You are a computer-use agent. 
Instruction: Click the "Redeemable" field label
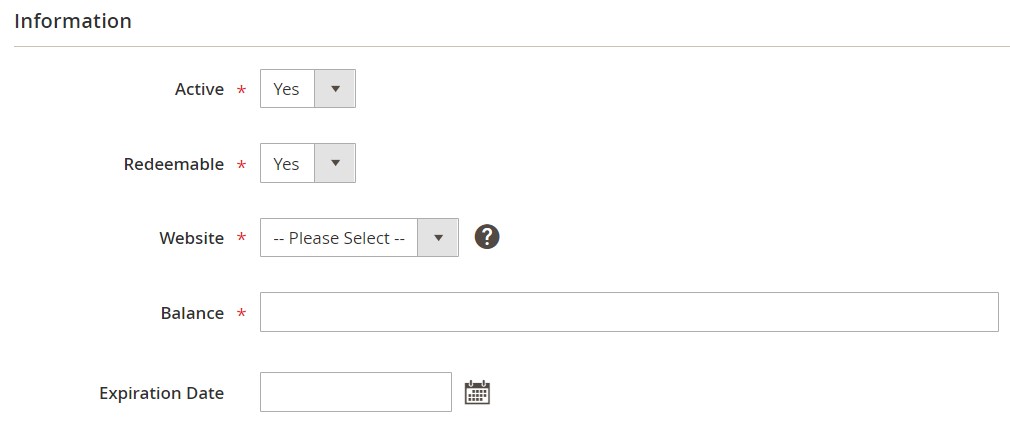[x=174, y=164]
